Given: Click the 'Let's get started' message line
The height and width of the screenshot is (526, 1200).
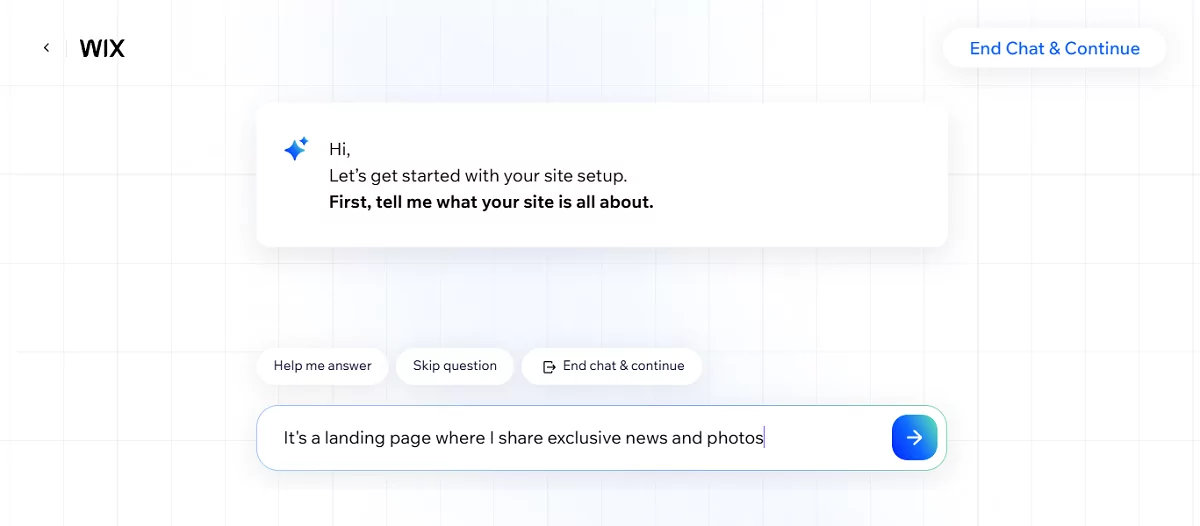Looking at the screenshot, I should tap(478, 176).
